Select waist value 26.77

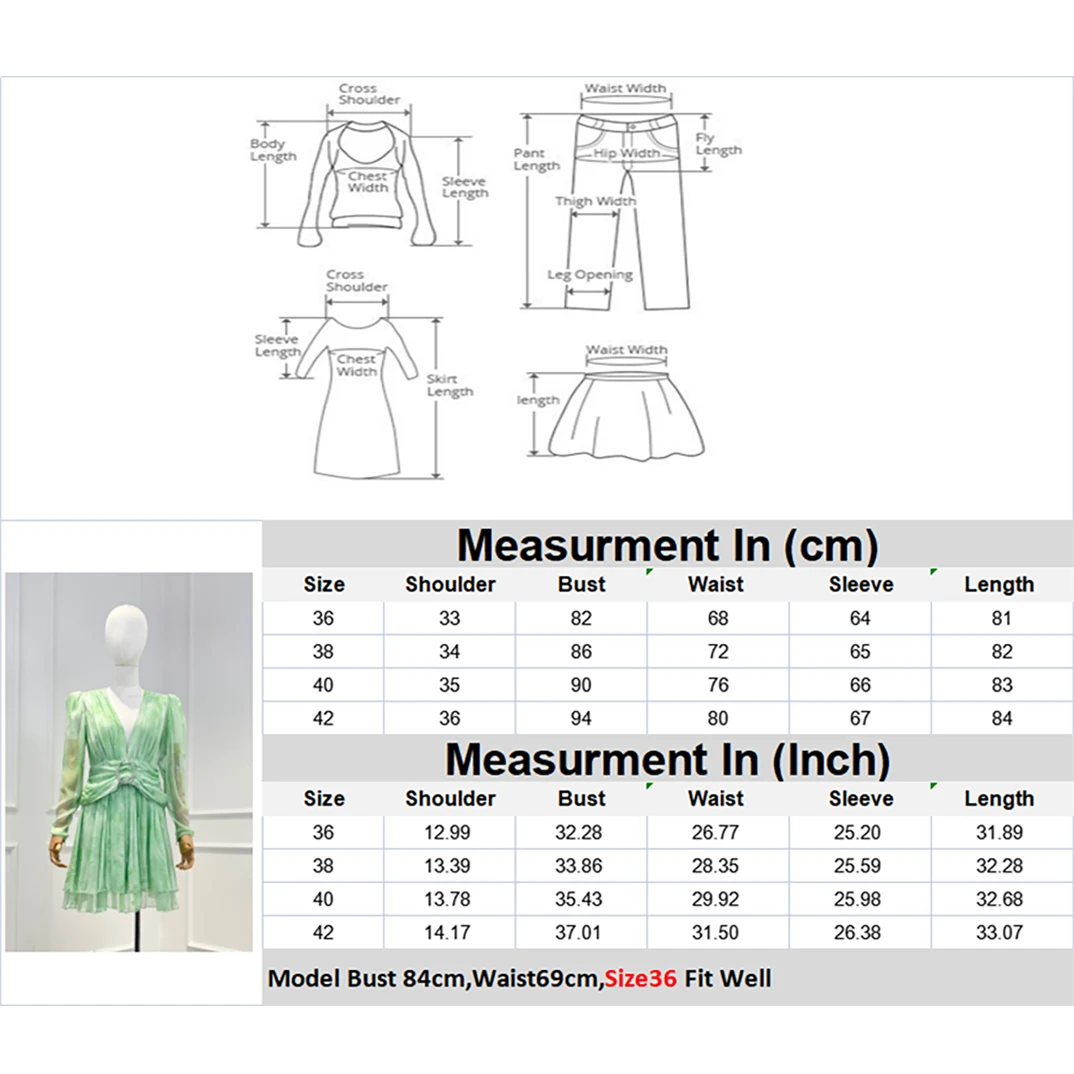(x=715, y=833)
